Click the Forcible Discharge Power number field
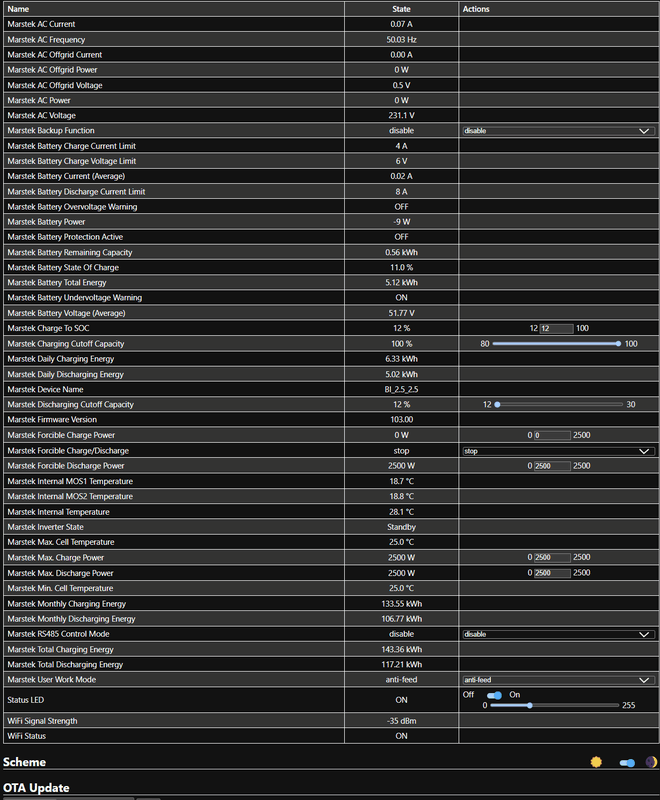 pyautogui.click(x=552, y=466)
